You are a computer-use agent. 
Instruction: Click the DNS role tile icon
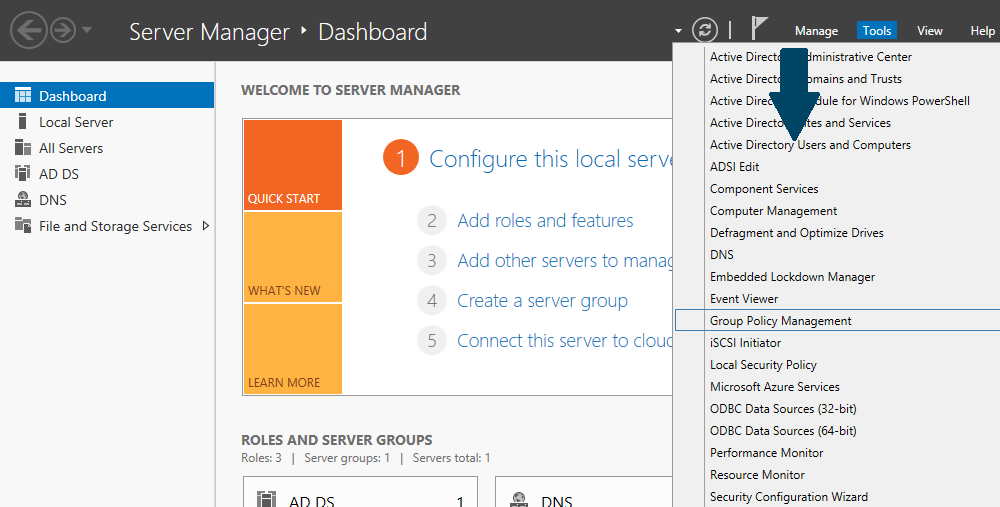(519, 499)
